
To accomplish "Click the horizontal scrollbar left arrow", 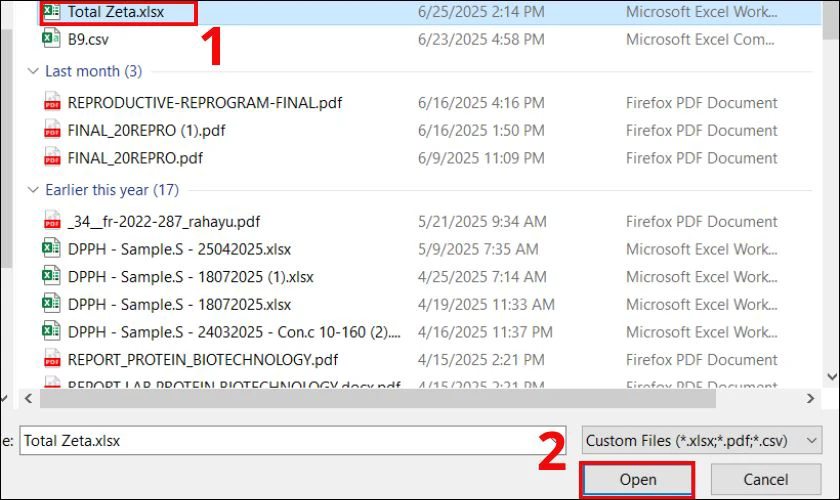I will [28, 398].
